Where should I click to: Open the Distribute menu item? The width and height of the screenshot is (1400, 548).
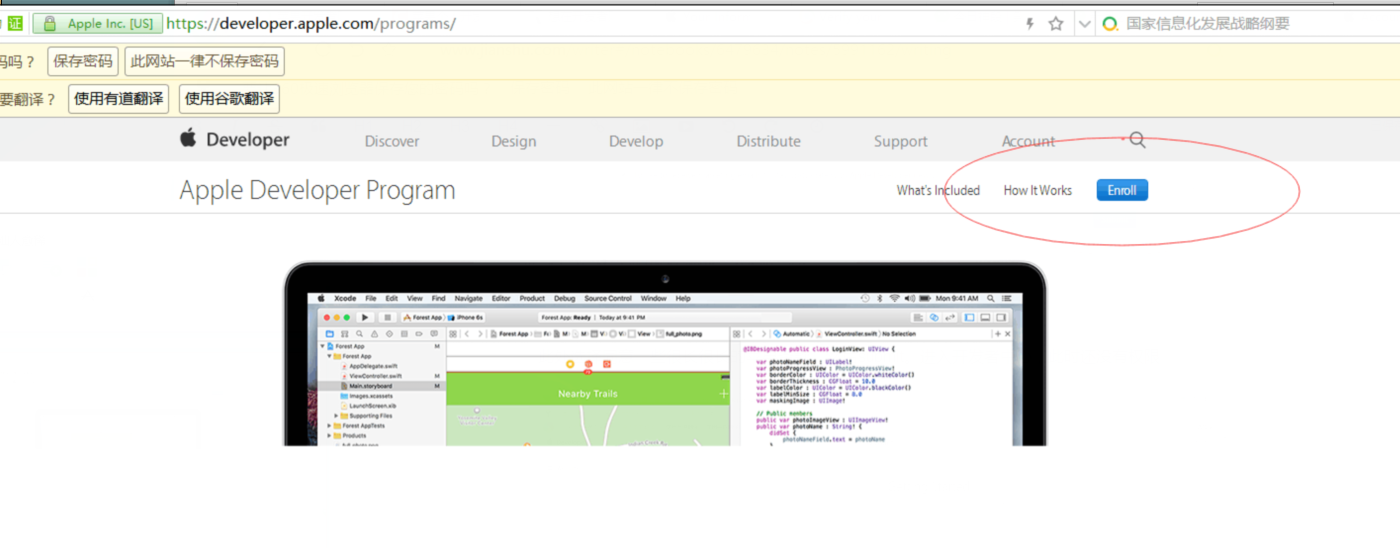[x=768, y=141]
